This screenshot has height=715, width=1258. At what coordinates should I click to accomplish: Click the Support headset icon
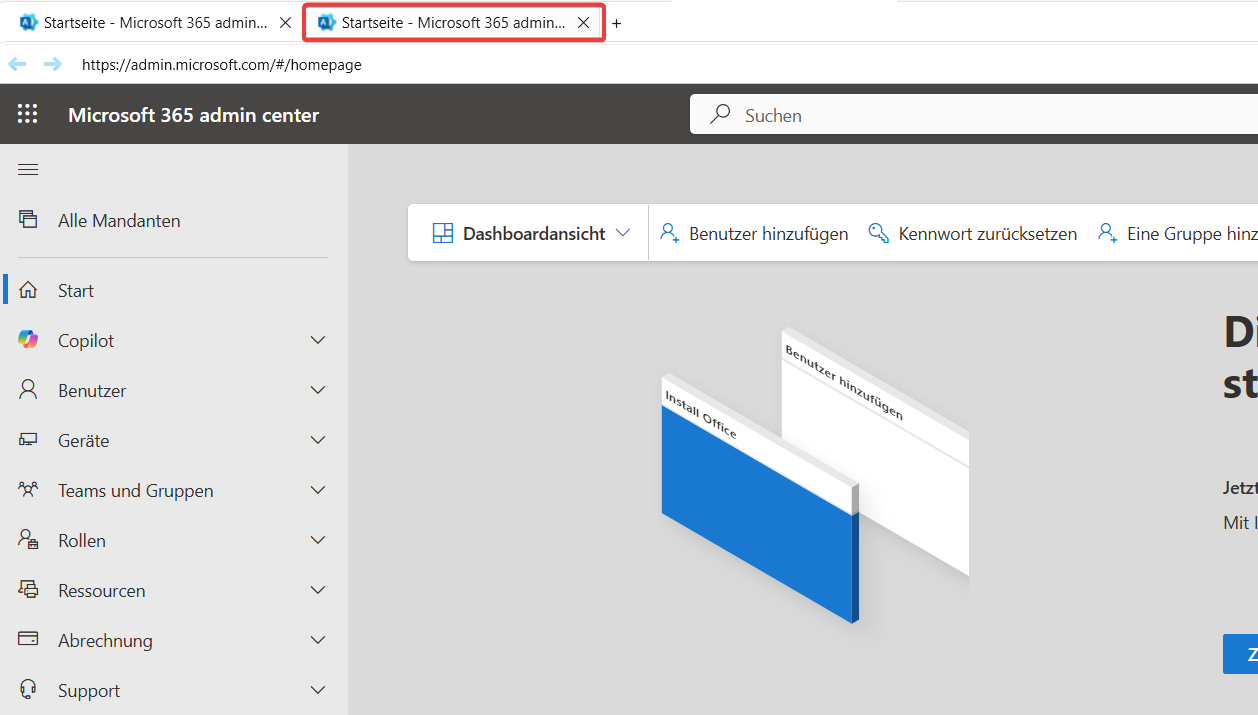28,690
